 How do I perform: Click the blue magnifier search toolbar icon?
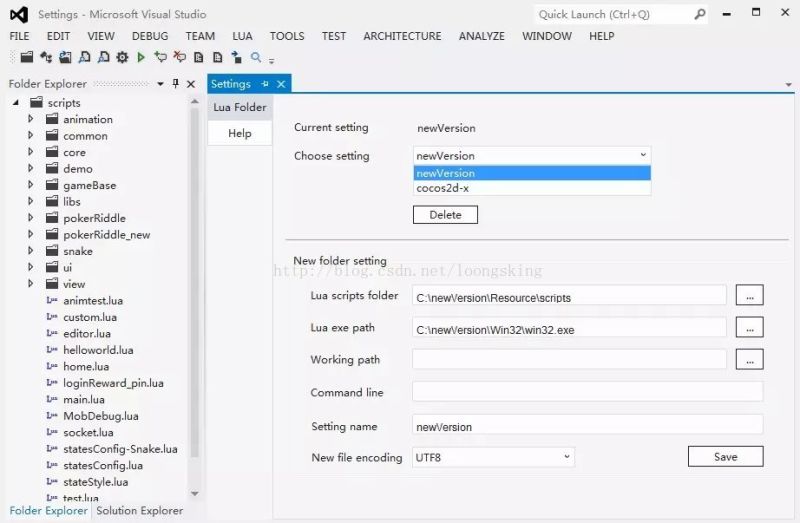pyautogui.click(x=256, y=57)
